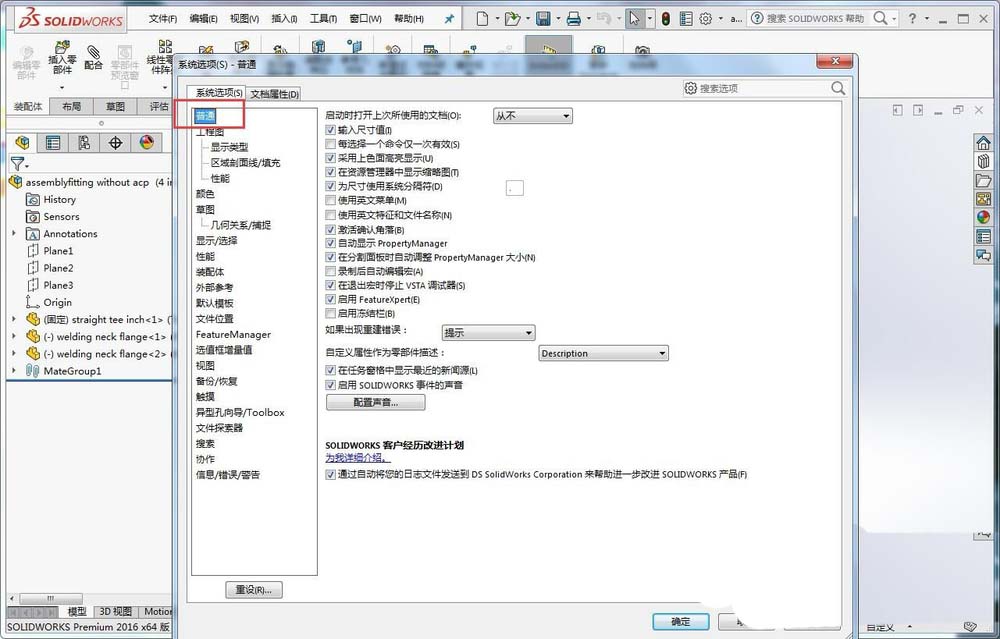Click the 确定 button

680,621
